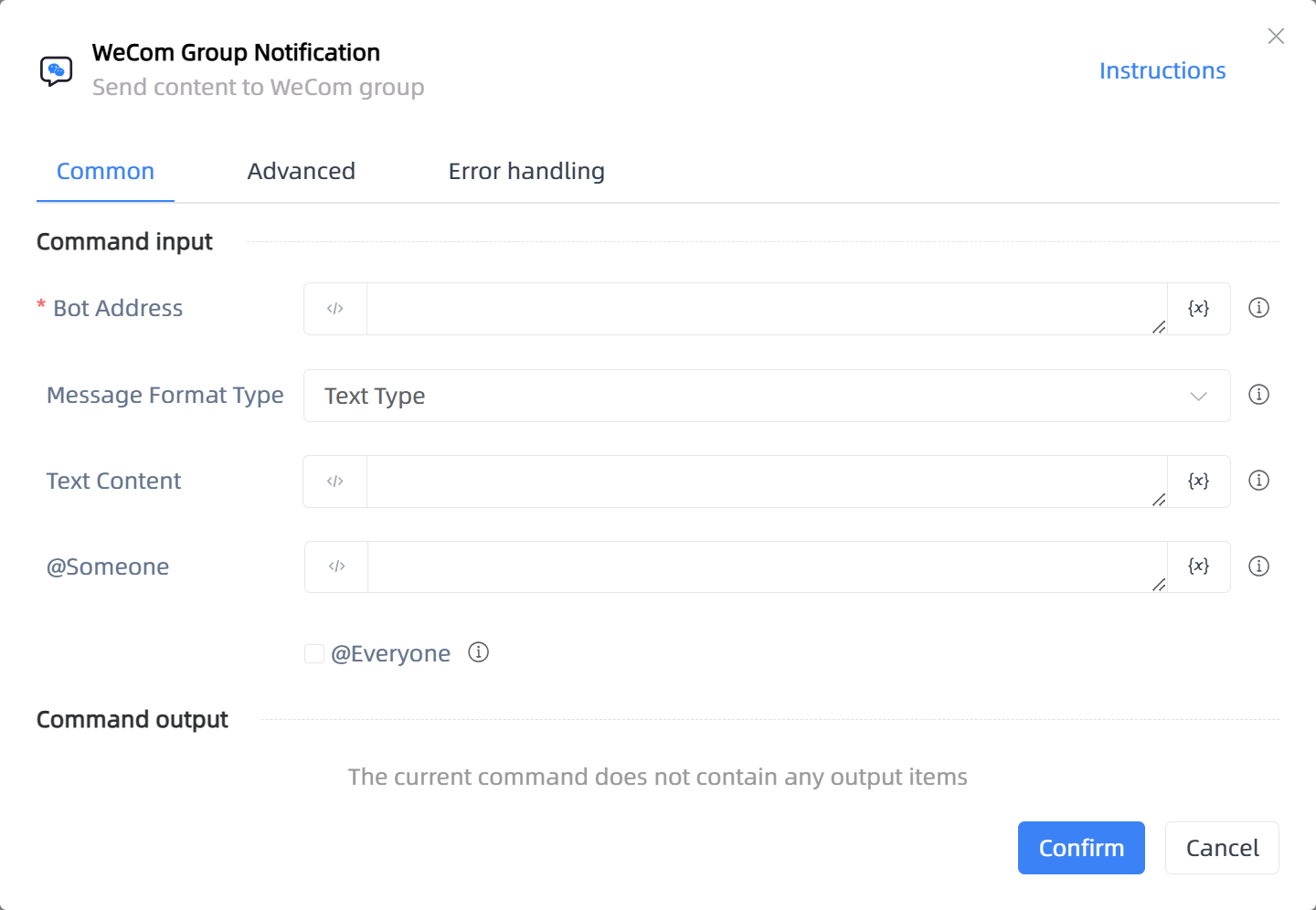Insert variable into @Someone field
Screen dimensions: 1316x910
point(1199,566)
